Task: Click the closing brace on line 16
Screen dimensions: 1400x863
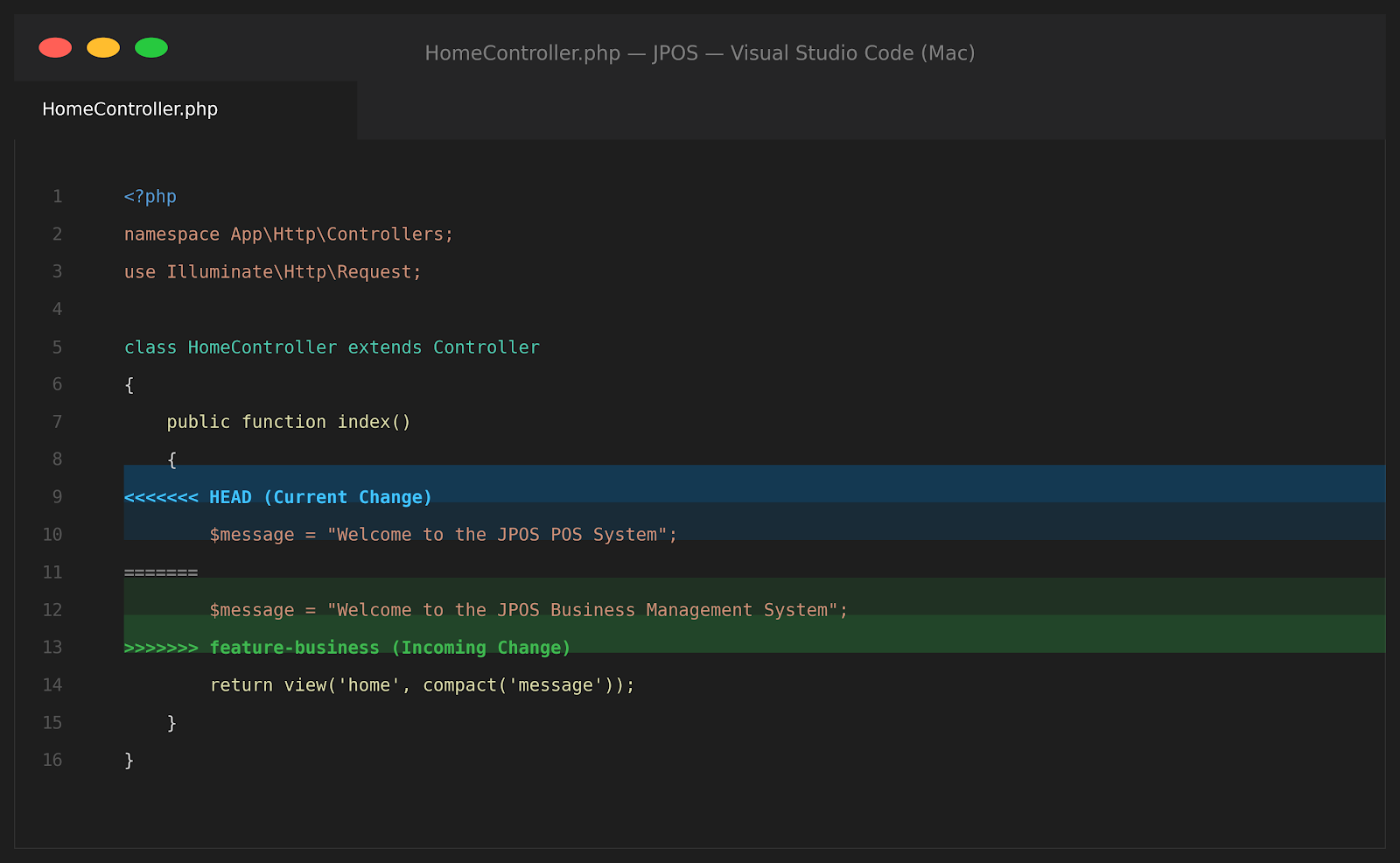Action: pos(129,761)
